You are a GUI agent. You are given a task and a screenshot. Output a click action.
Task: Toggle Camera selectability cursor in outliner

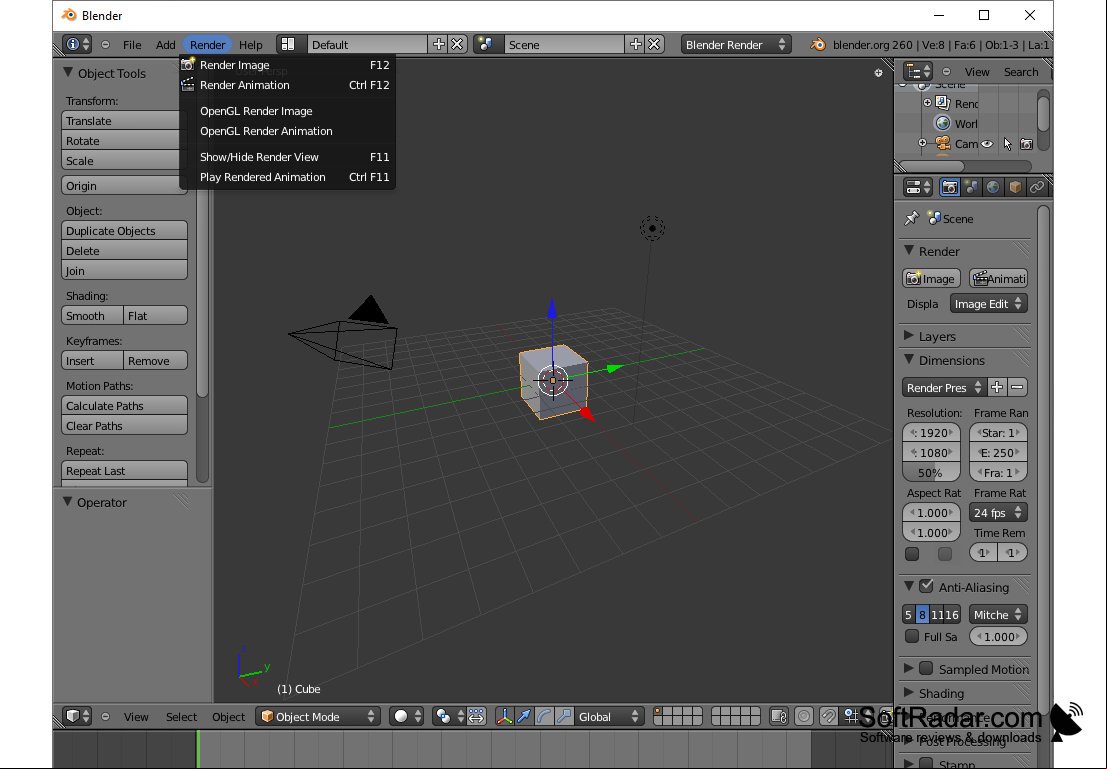1007,144
